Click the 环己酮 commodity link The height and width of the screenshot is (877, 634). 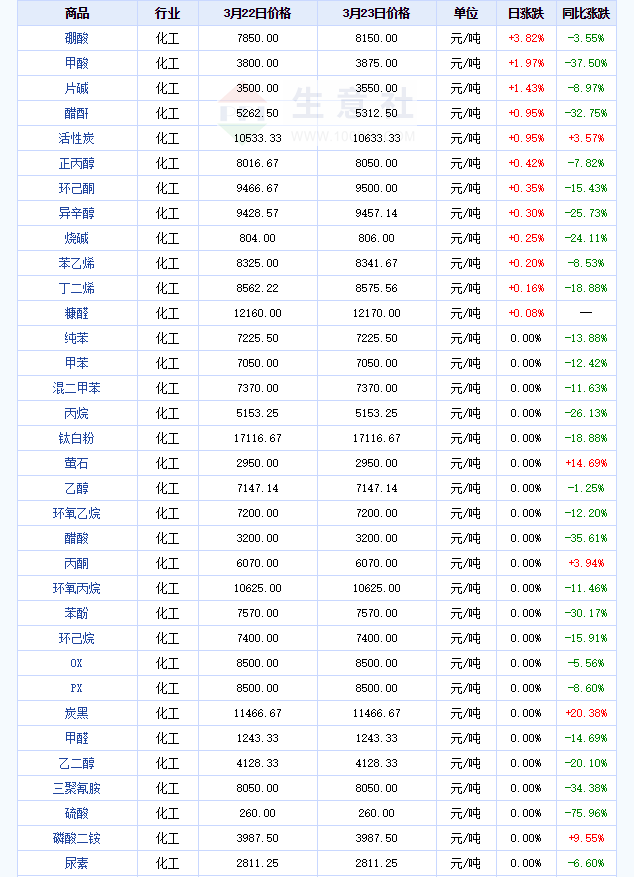[x=77, y=188]
